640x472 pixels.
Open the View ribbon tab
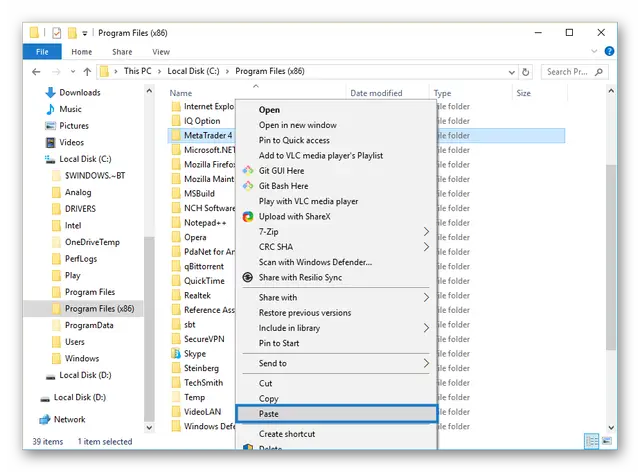(x=161, y=52)
